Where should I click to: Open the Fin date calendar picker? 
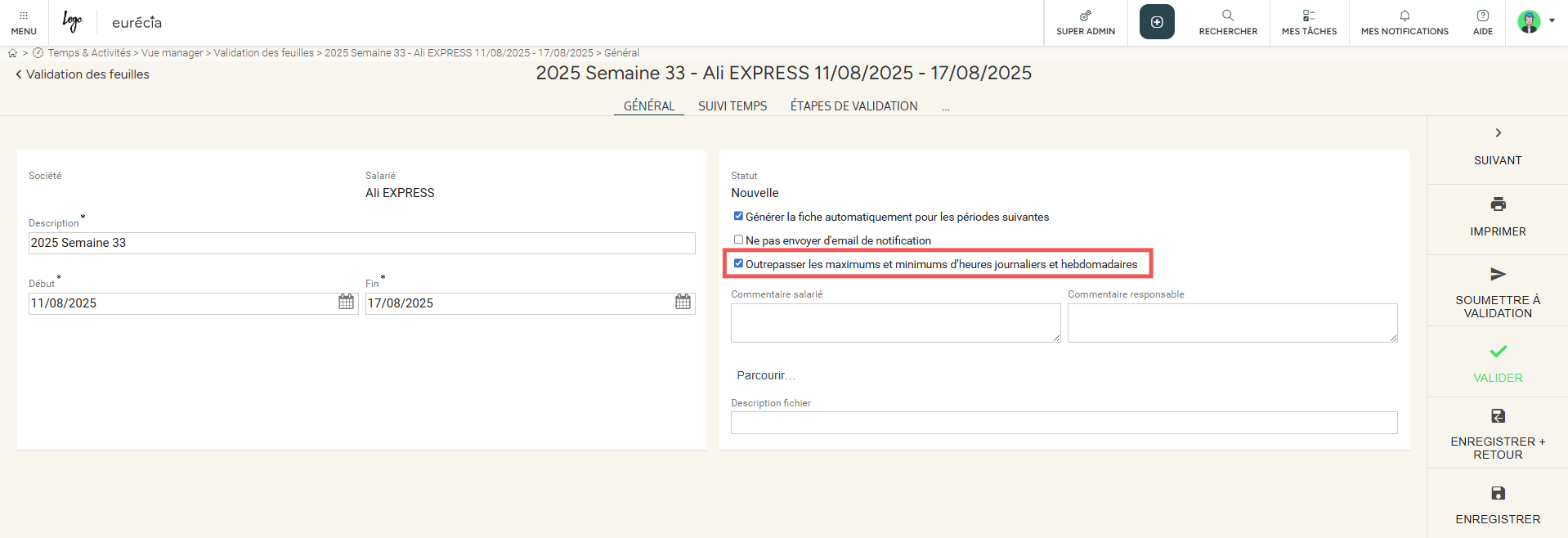point(683,303)
